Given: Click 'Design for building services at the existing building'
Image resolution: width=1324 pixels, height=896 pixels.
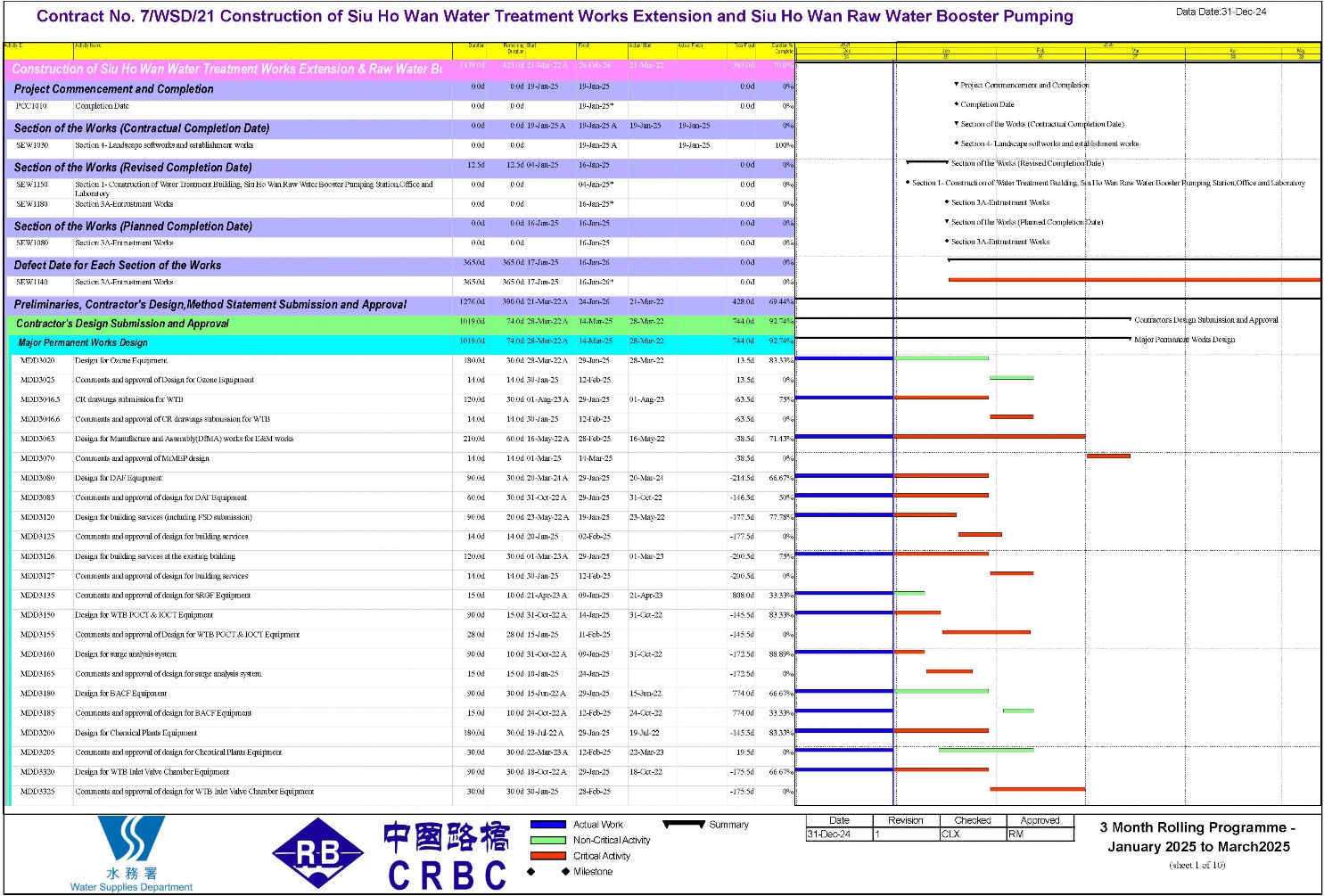Looking at the screenshot, I should pos(155,557).
